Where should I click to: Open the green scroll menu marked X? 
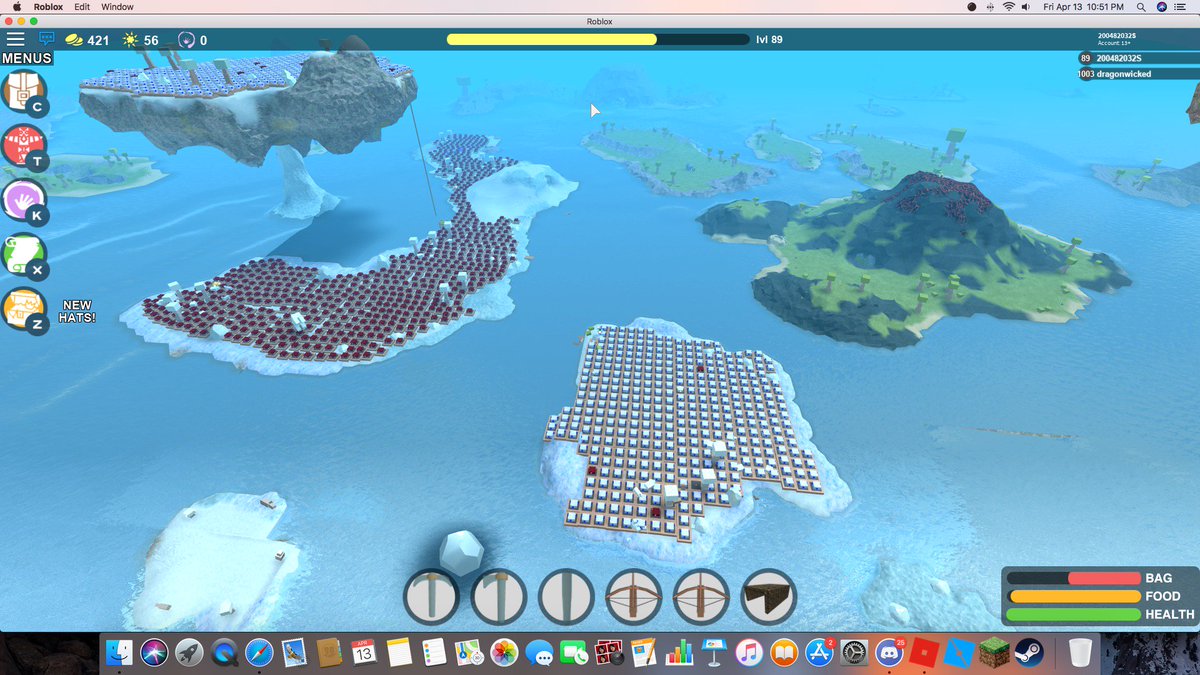click(x=22, y=256)
